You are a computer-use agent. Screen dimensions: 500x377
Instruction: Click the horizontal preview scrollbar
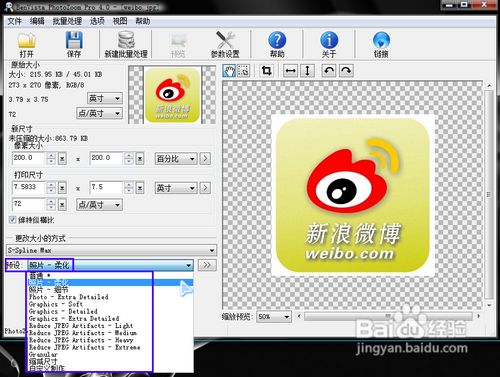click(x=388, y=316)
